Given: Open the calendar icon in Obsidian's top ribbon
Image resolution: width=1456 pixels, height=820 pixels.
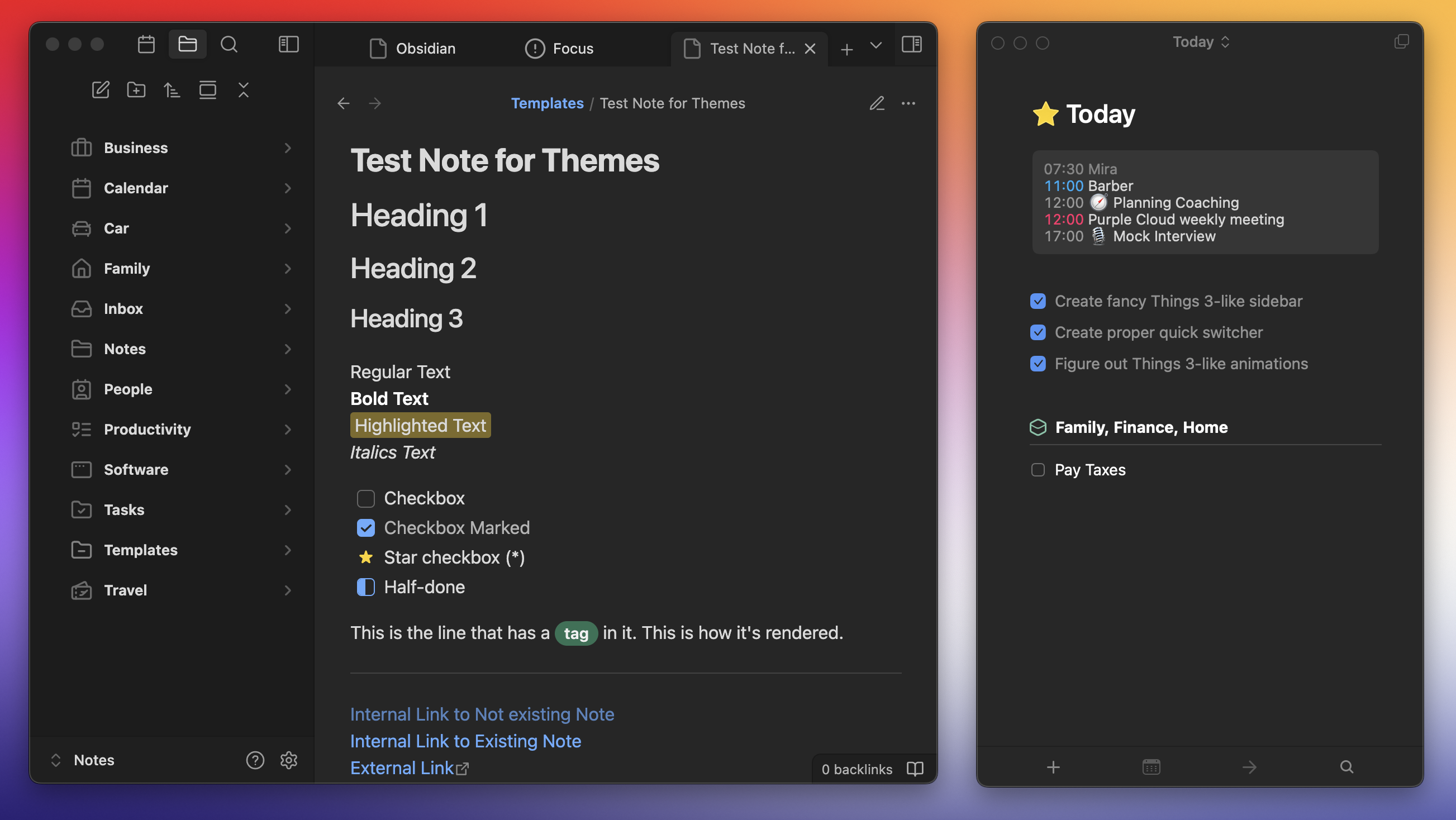Looking at the screenshot, I should click(x=146, y=45).
